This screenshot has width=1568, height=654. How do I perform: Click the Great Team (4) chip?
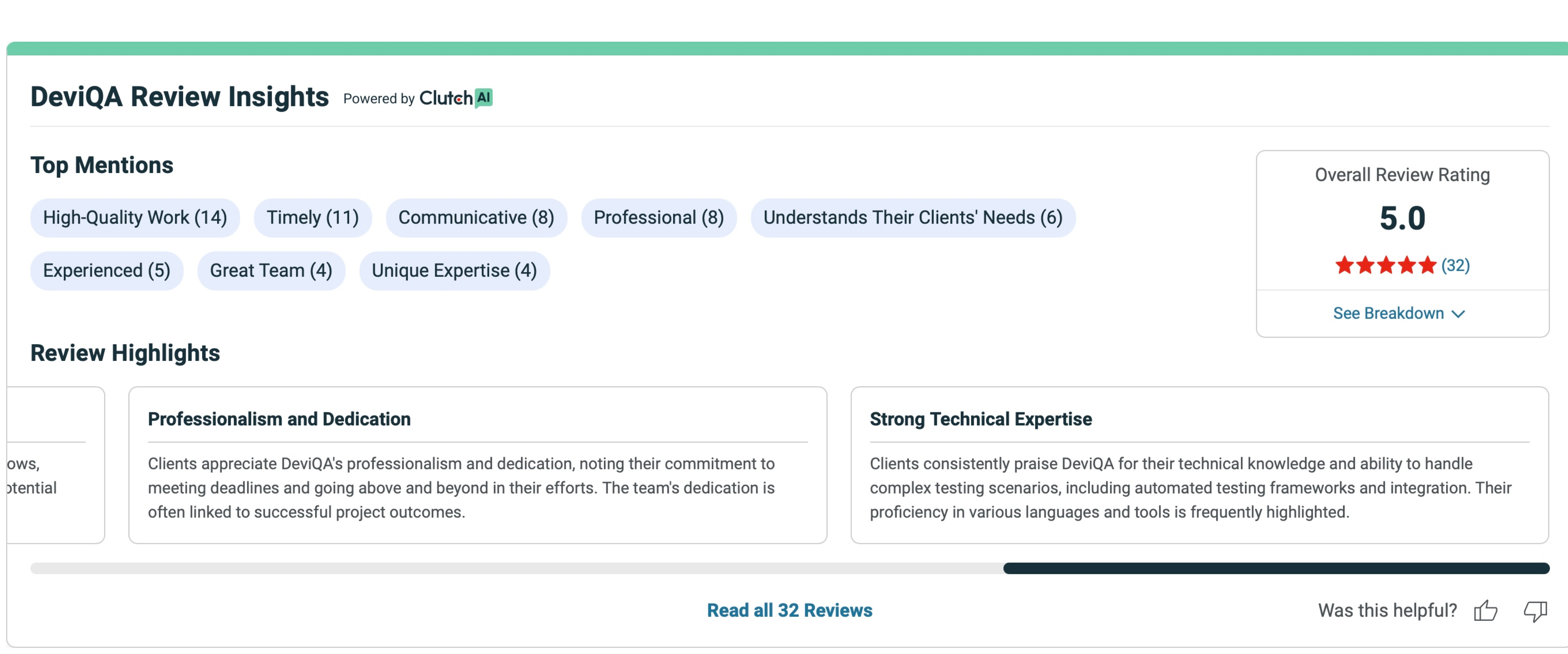pos(271,270)
